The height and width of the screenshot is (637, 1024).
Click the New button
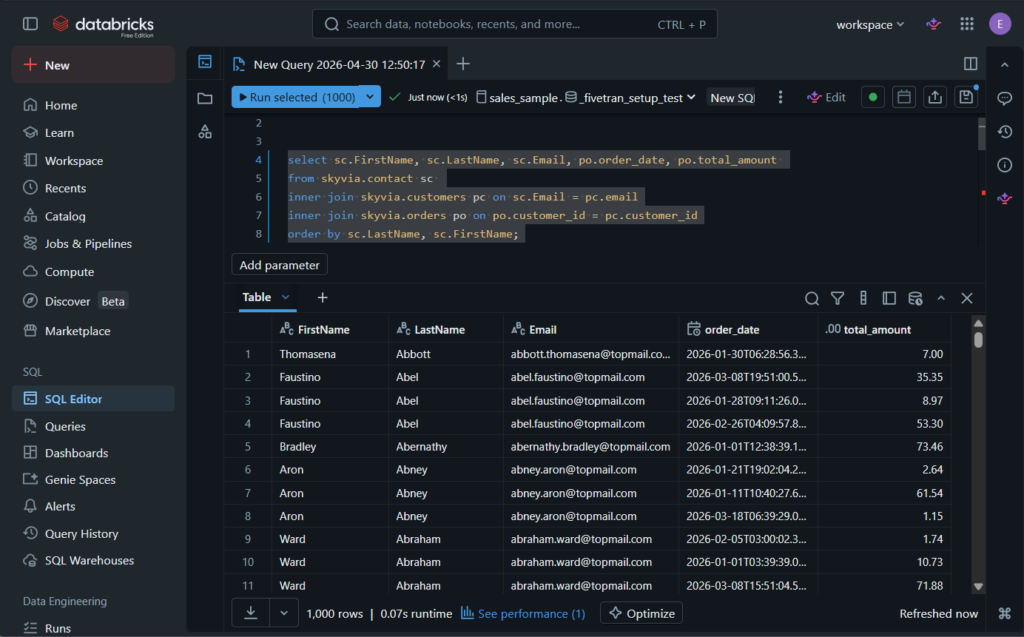click(x=93, y=65)
